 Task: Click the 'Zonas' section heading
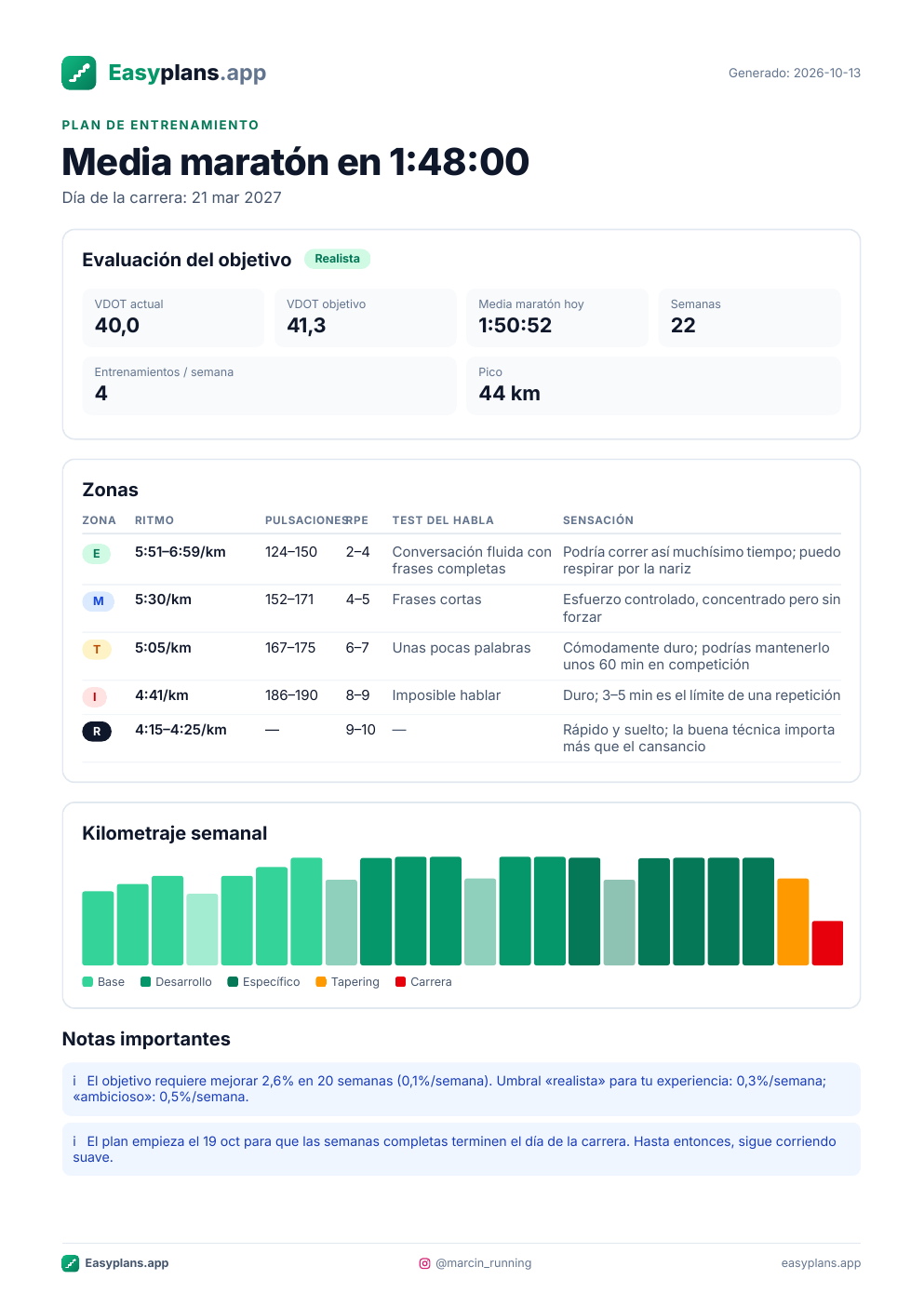click(x=110, y=490)
